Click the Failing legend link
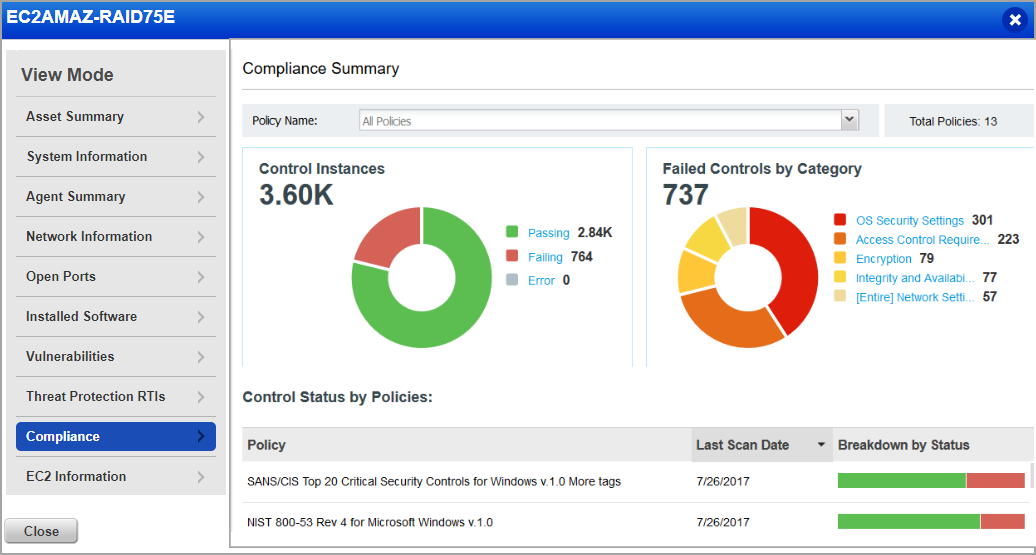The width and height of the screenshot is (1036, 555). coord(545,257)
